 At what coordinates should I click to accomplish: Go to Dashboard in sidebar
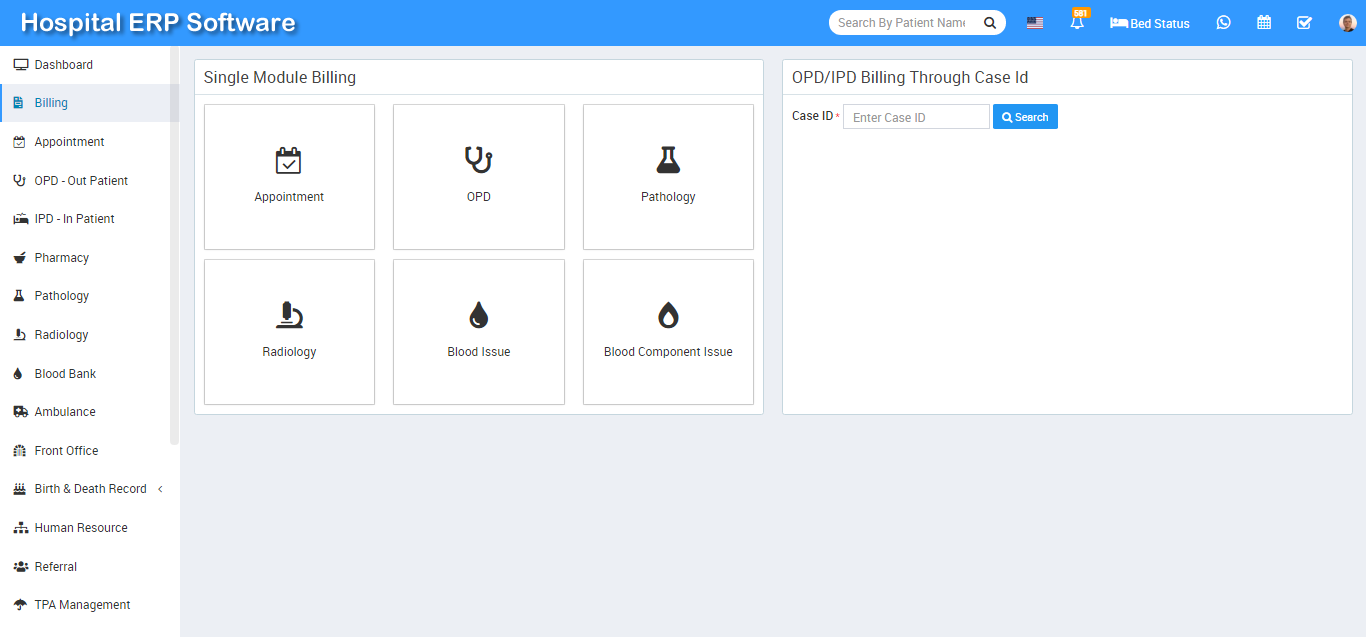coord(63,65)
